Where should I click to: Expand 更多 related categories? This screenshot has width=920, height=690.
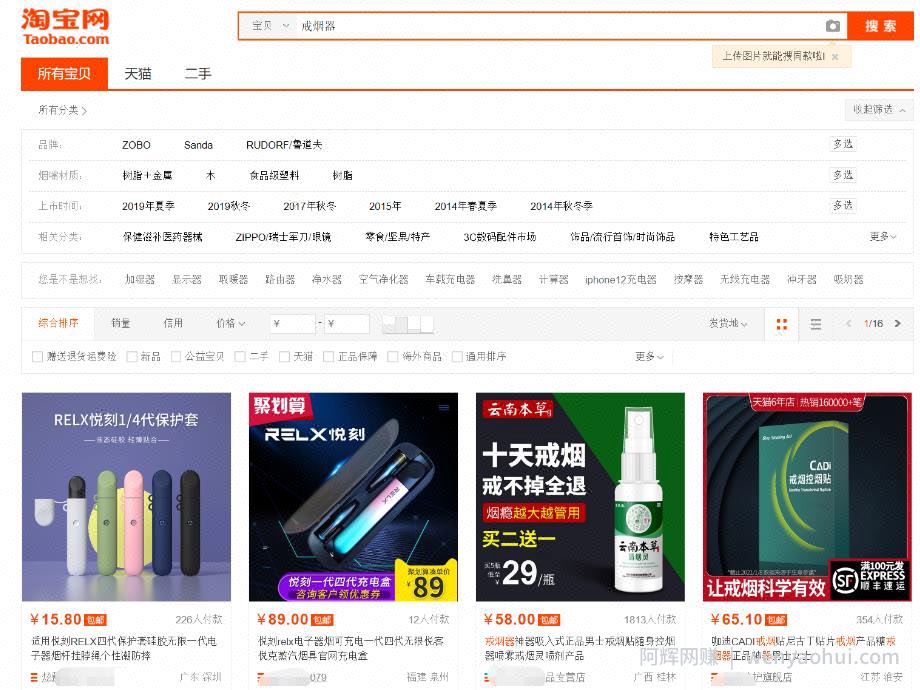click(882, 236)
